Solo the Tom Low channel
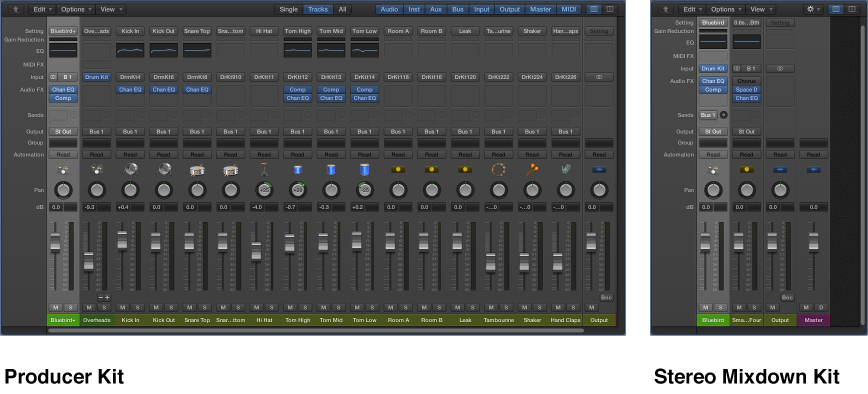Image resolution: width=868 pixels, height=394 pixels. pyautogui.click(x=372, y=308)
